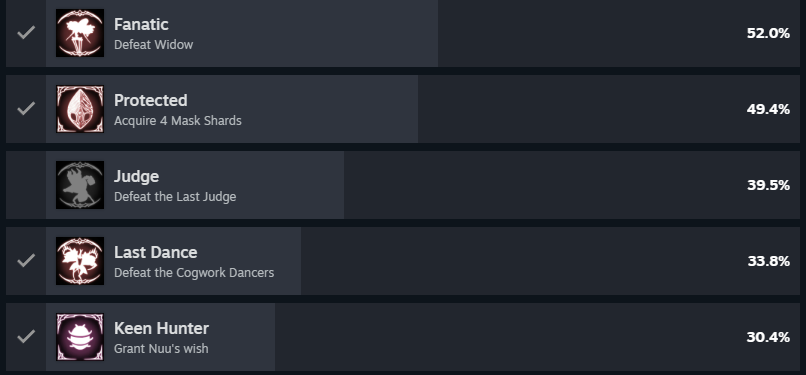
Task: Click 'Defeat the Cogwork Dancers' description
Action: coord(194,273)
